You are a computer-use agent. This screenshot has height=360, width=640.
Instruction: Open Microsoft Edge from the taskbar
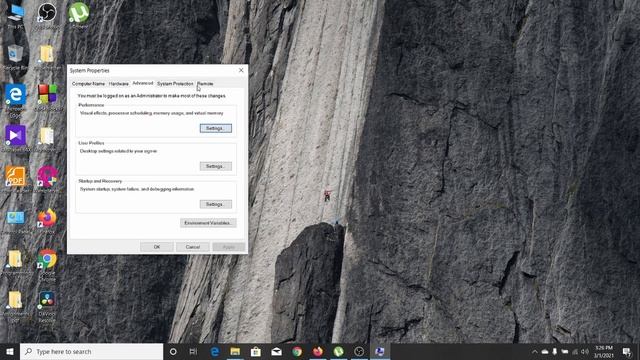click(x=215, y=351)
